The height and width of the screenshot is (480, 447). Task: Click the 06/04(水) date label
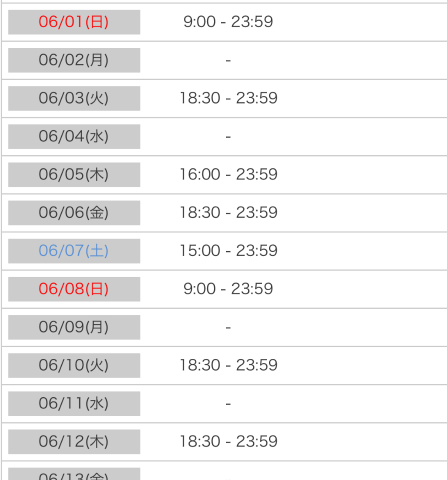[74, 136]
